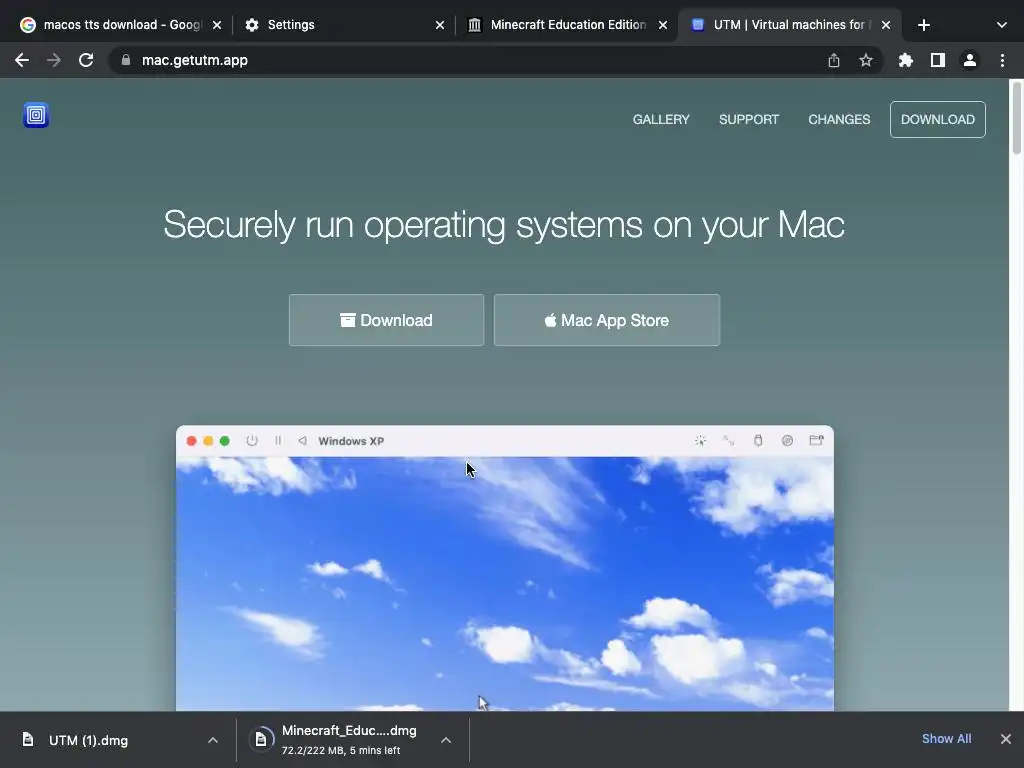Click the green zoom dot in Windows XP window
The image size is (1024, 768).
(225, 441)
